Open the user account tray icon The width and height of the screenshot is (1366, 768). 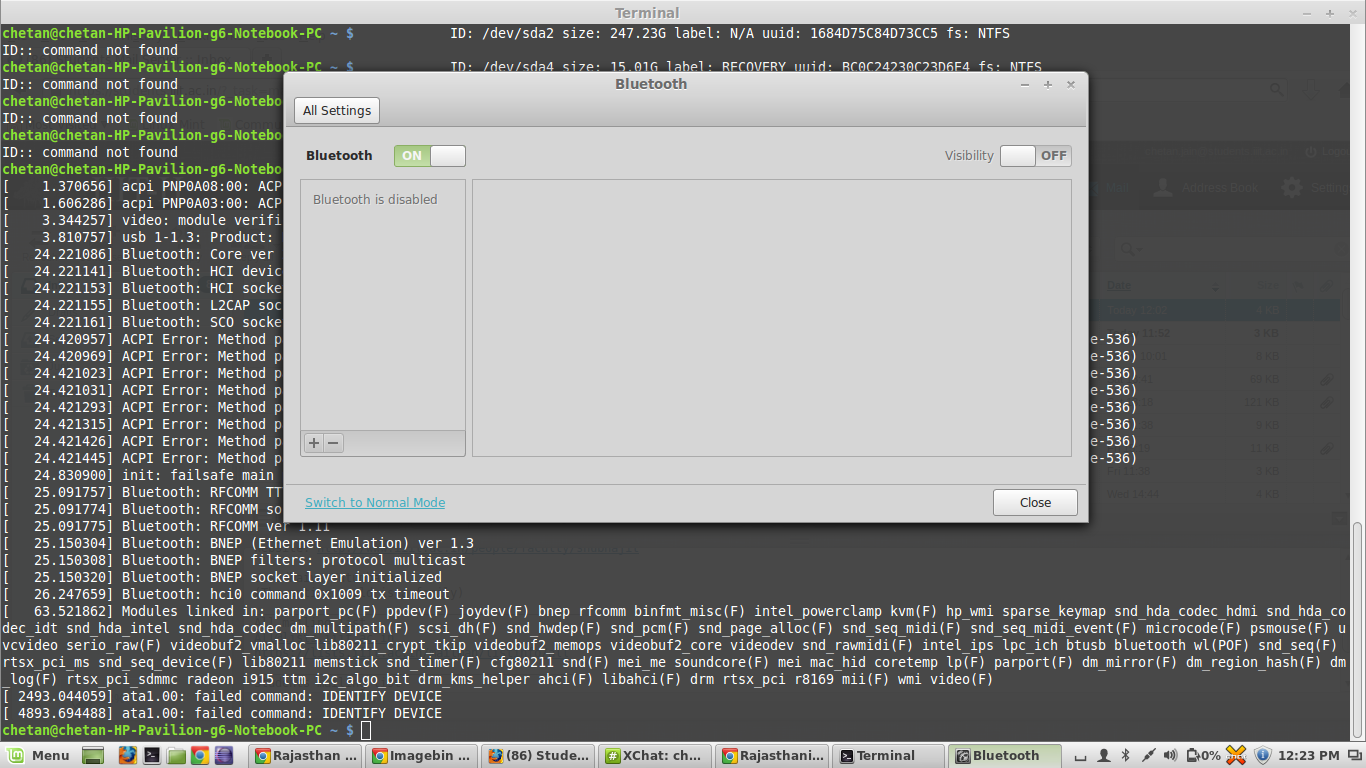coord(1104,755)
